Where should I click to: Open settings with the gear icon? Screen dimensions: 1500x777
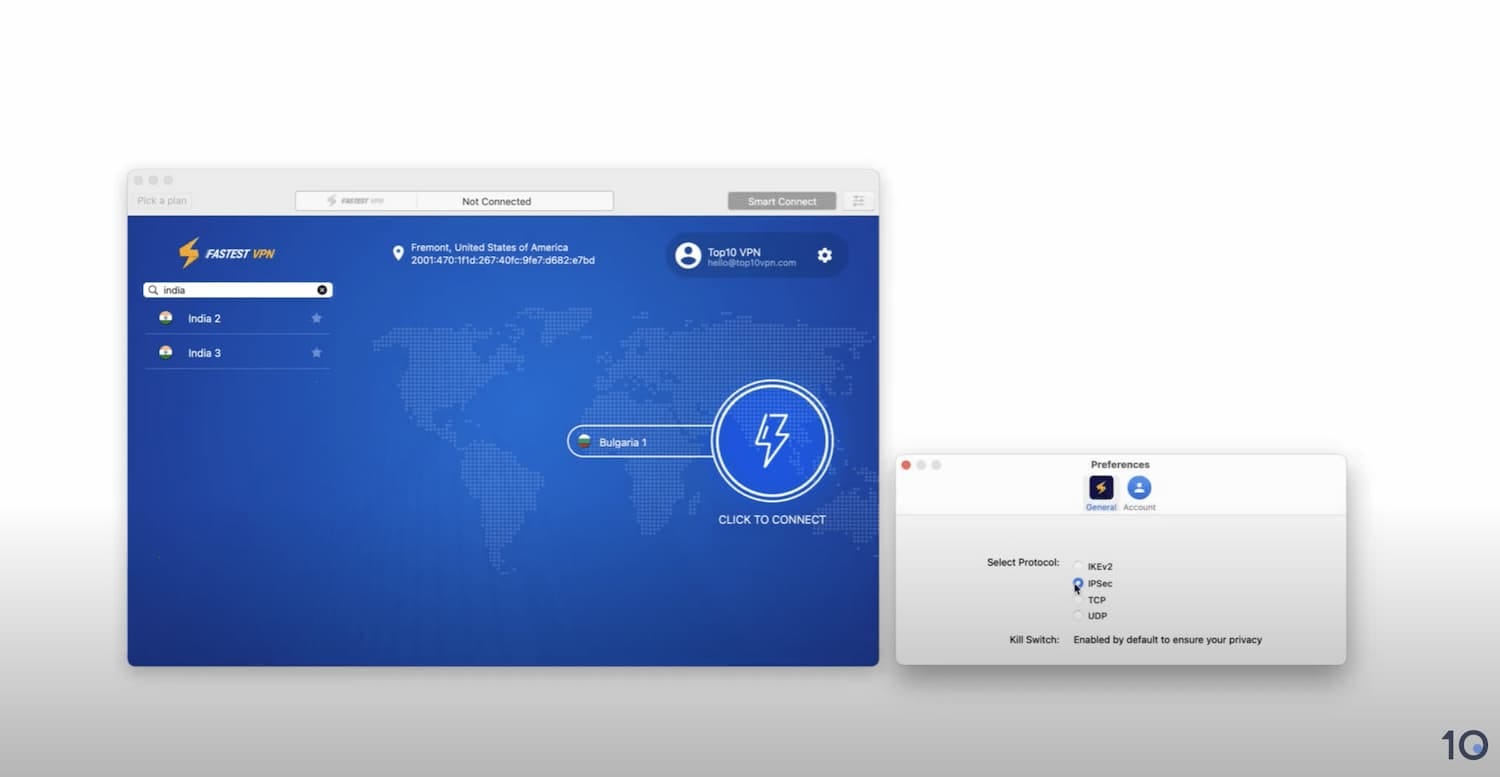(825, 255)
